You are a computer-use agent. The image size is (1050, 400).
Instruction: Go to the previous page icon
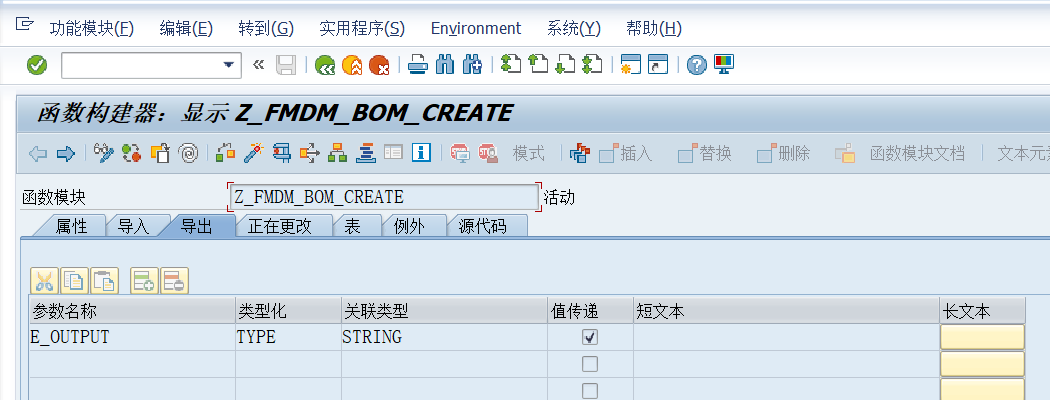(x=538, y=65)
